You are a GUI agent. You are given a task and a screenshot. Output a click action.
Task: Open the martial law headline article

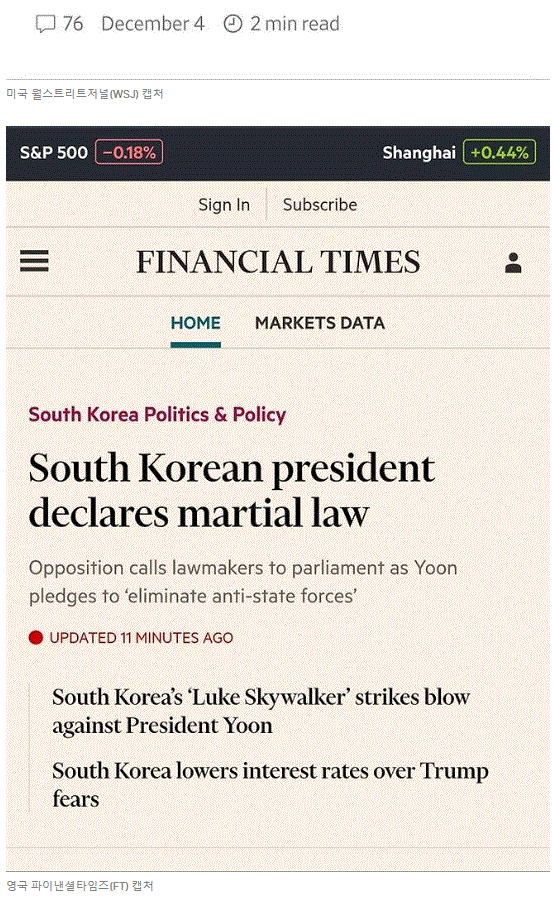click(x=232, y=490)
